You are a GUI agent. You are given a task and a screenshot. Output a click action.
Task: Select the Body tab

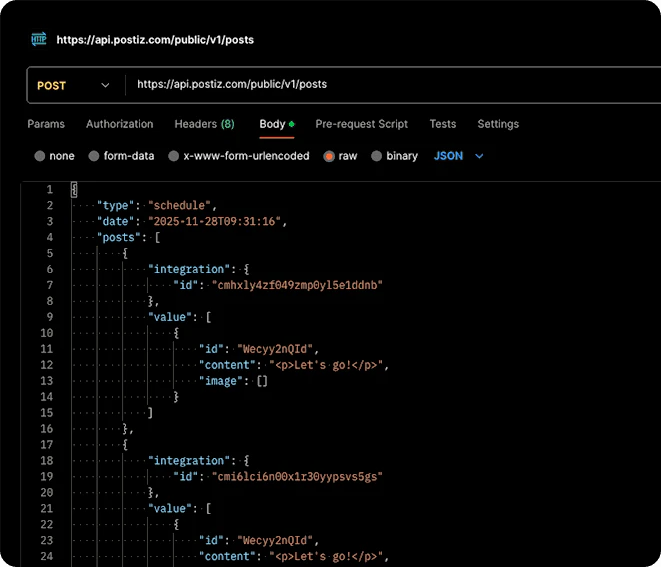coord(272,124)
